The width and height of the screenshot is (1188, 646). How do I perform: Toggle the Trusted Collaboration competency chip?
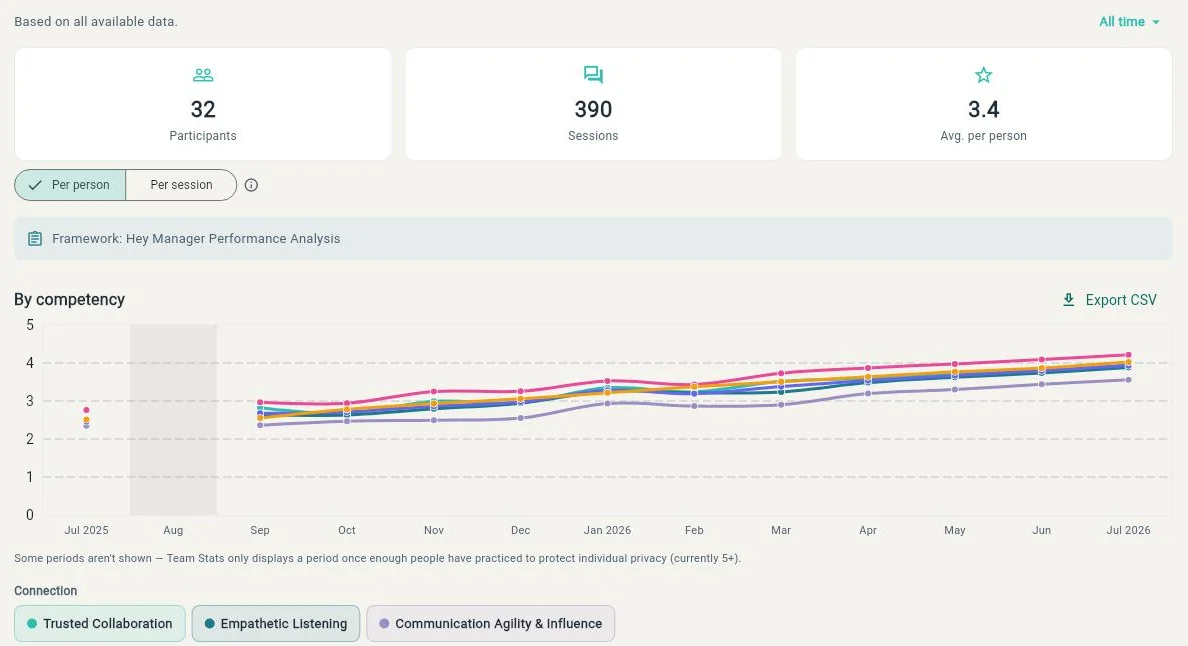click(x=100, y=623)
